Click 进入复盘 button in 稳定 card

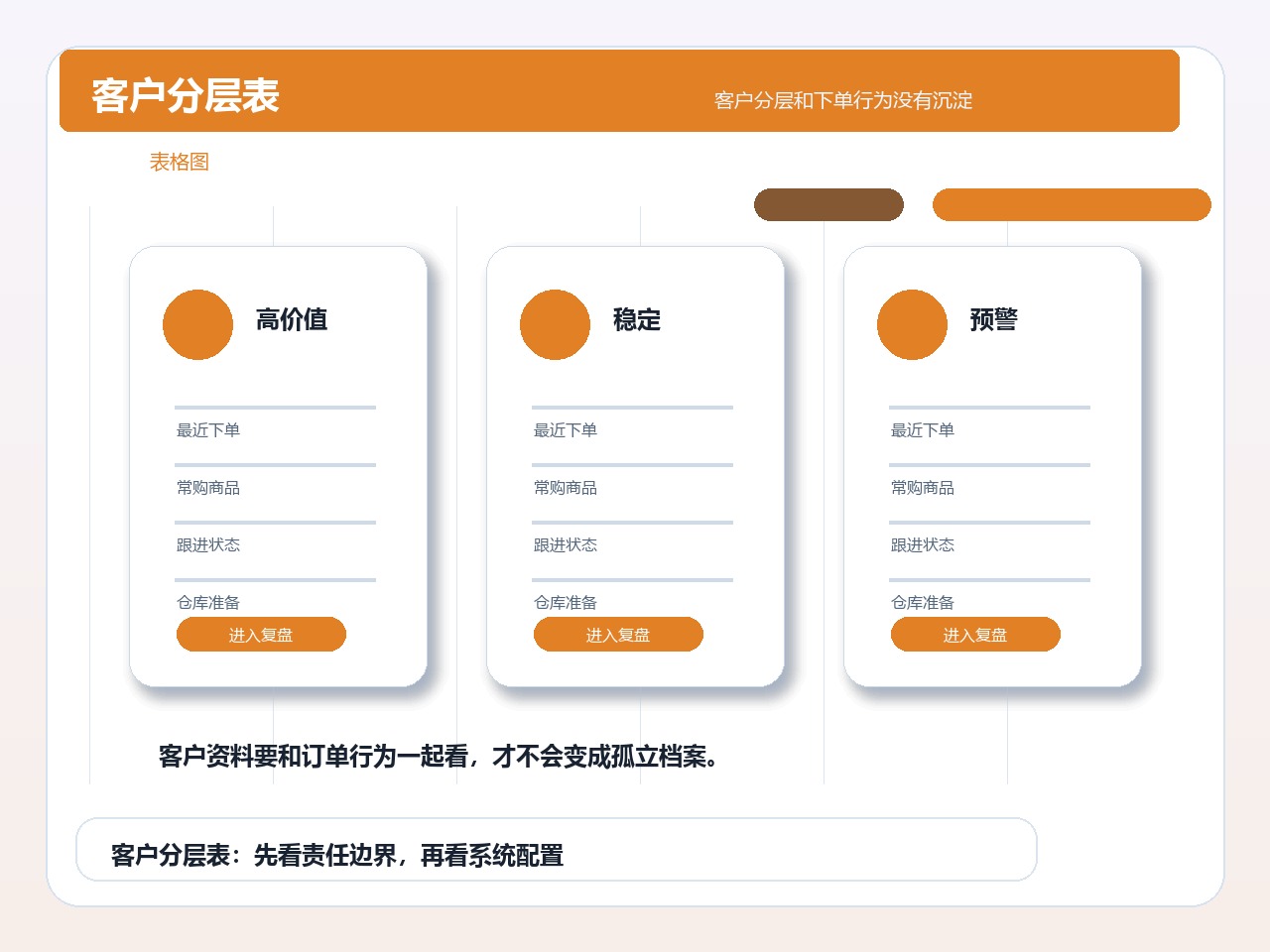pyautogui.click(x=618, y=635)
